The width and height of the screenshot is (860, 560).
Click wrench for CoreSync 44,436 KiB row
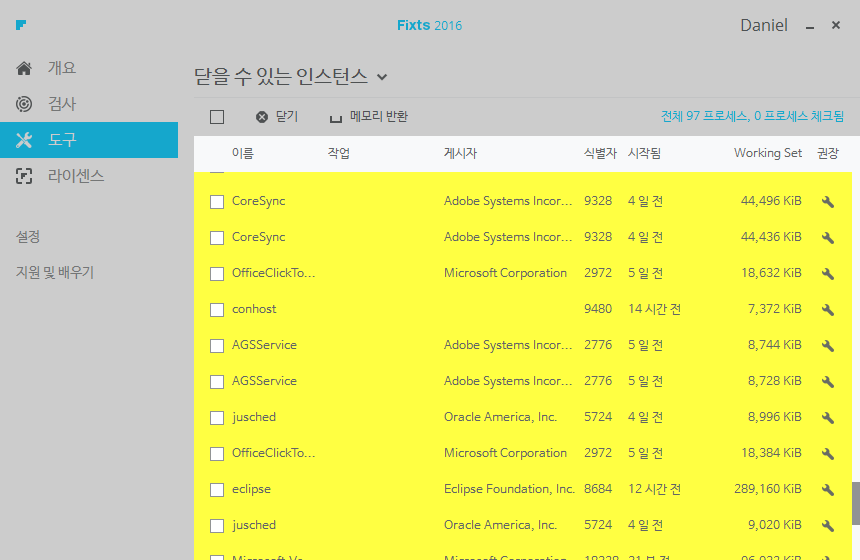[828, 237]
